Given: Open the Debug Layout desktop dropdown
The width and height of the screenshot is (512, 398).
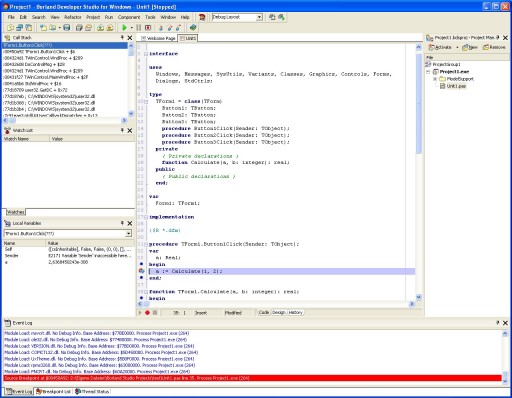Looking at the screenshot, I should [x=259, y=17].
